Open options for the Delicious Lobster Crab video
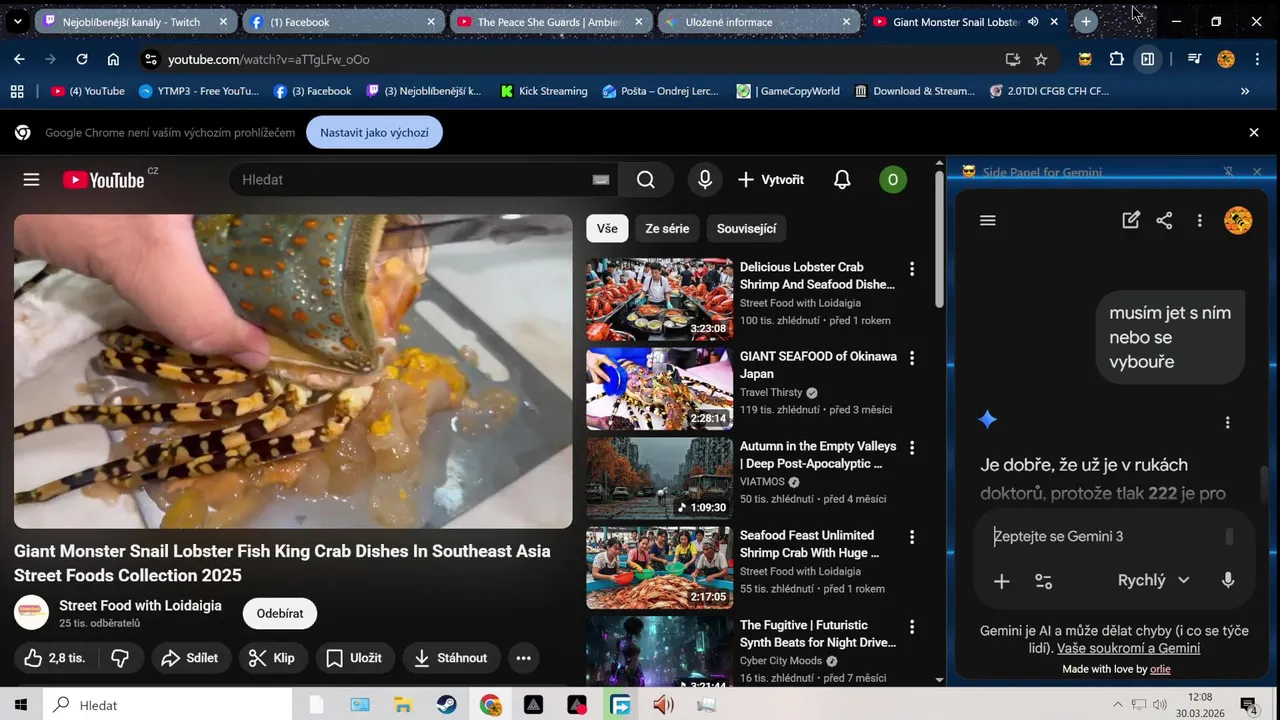Image resolution: width=1280 pixels, height=720 pixels. point(911,269)
